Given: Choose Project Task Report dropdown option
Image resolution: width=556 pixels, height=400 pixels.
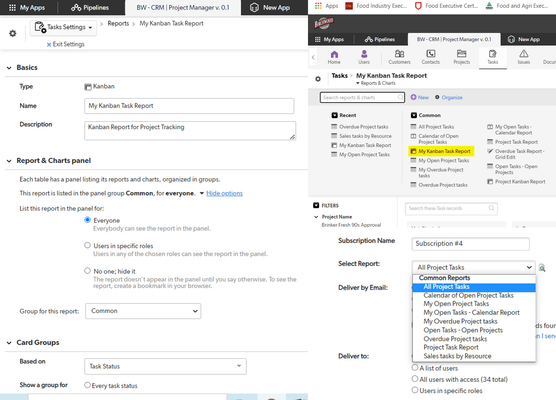Looking at the screenshot, I should tap(451, 347).
